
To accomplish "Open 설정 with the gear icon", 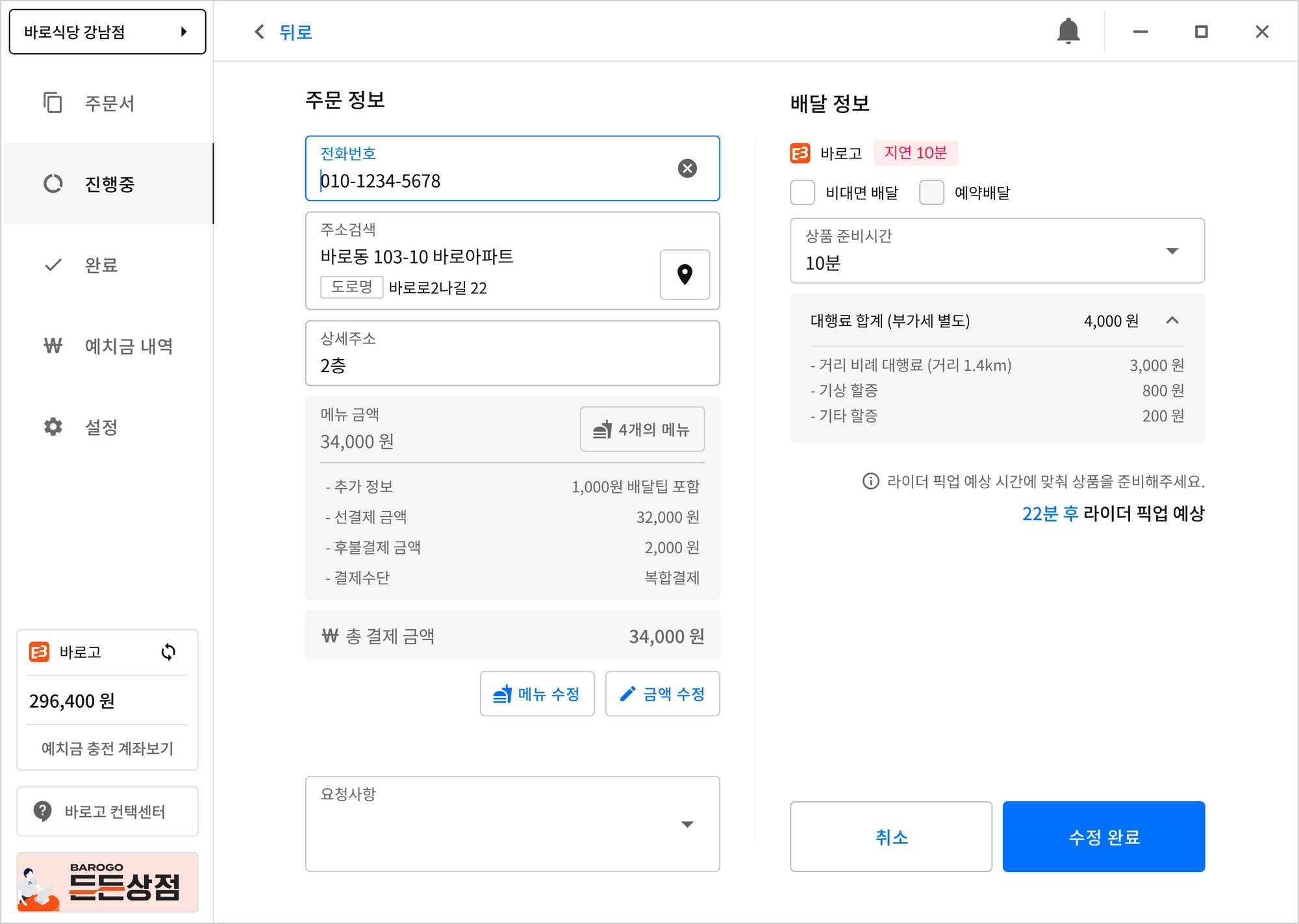I will point(53,427).
